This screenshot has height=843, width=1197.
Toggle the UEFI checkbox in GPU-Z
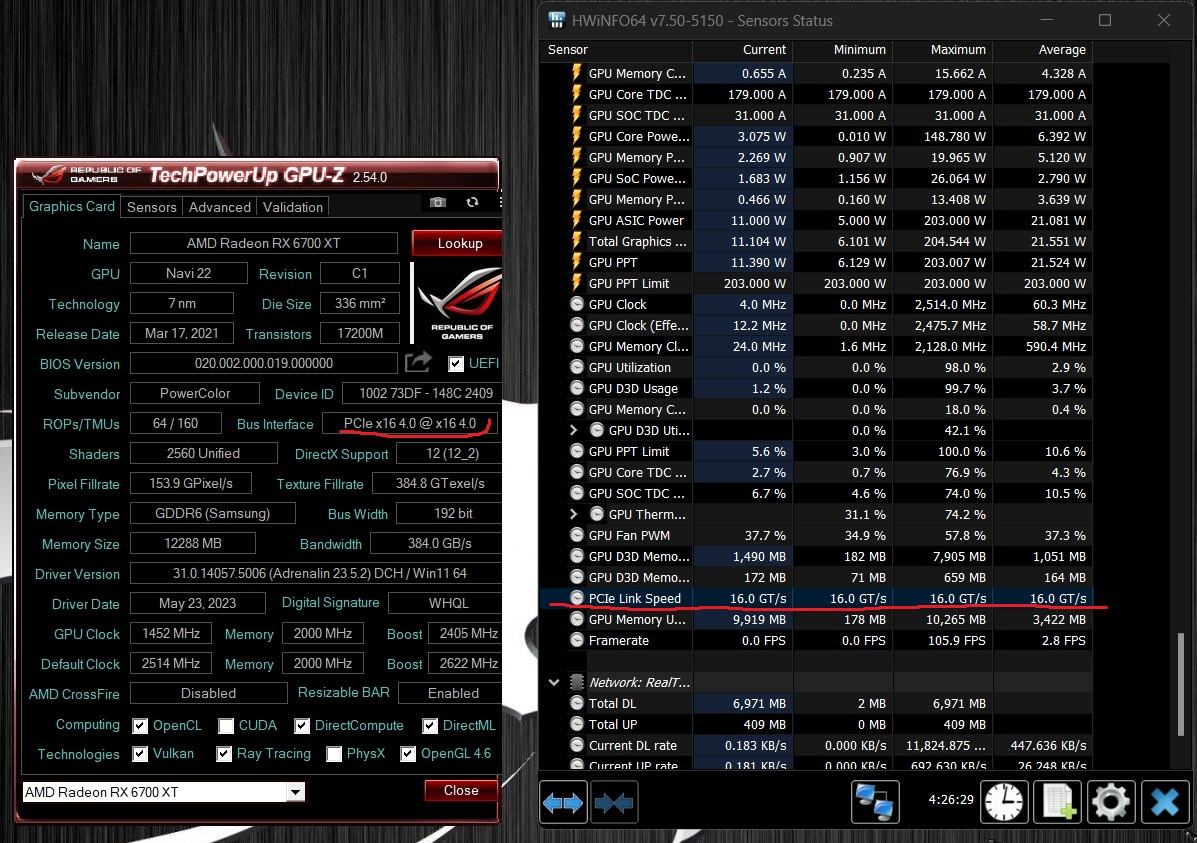click(456, 363)
